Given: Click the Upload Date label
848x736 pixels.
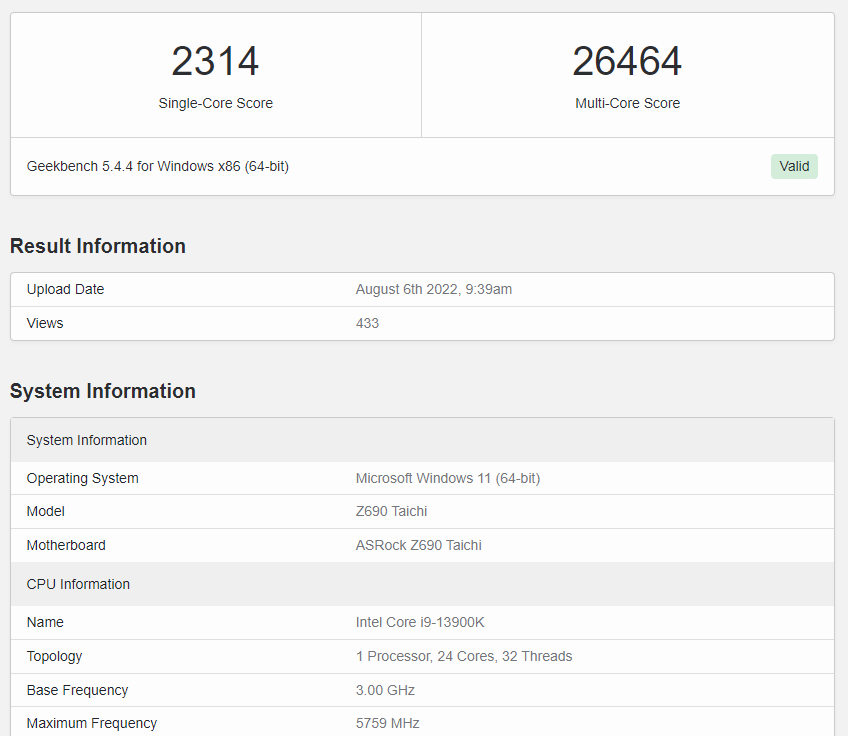Looking at the screenshot, I should (65, 289).
